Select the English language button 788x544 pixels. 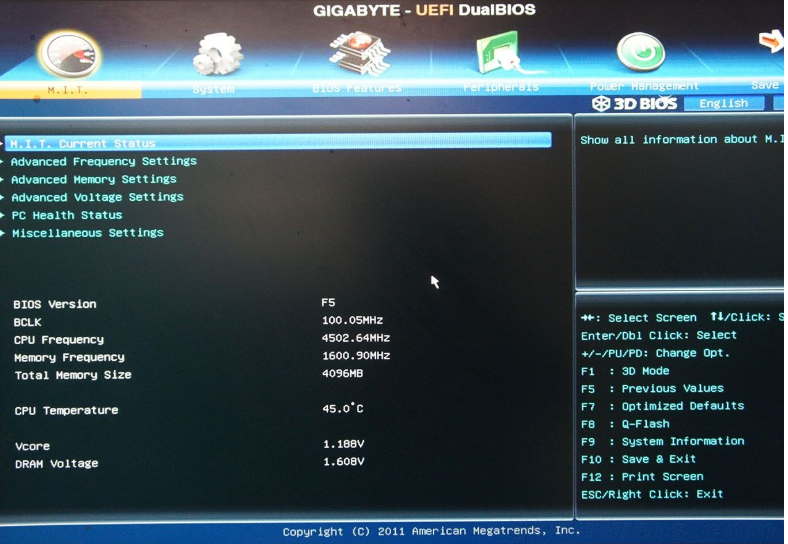point(723,103)
